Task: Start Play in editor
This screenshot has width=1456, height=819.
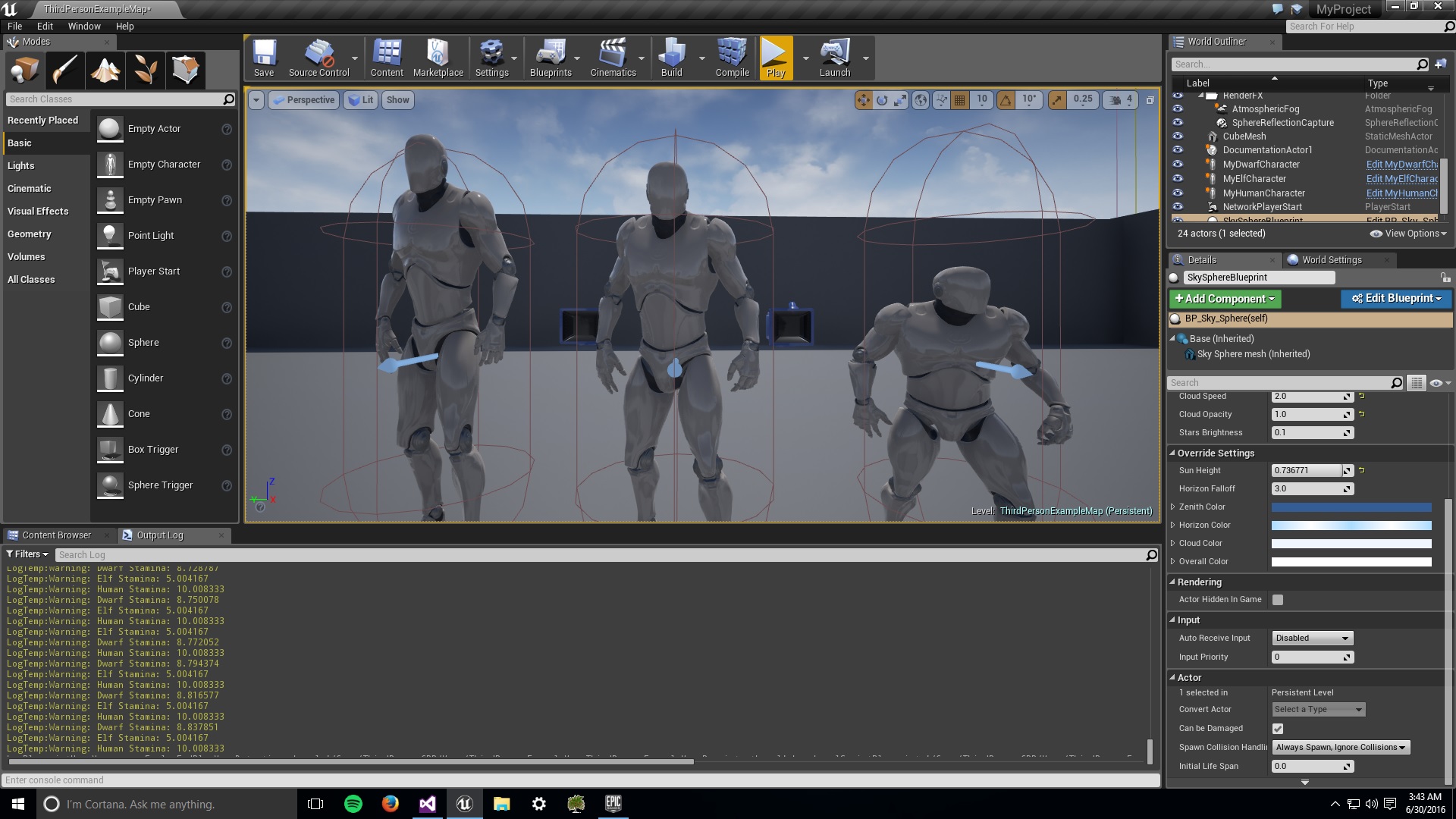Action: point(776,58)
